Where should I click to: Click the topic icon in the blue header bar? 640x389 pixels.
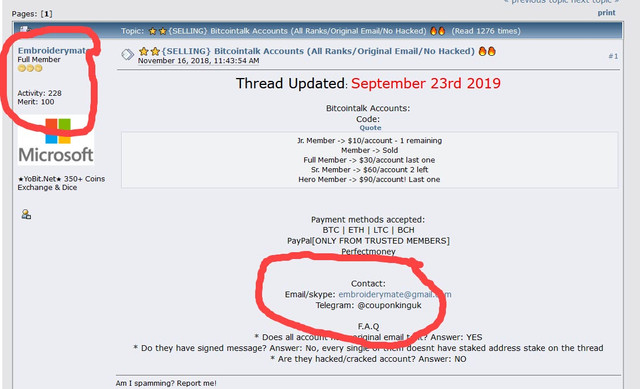click(x=25, y=29)
